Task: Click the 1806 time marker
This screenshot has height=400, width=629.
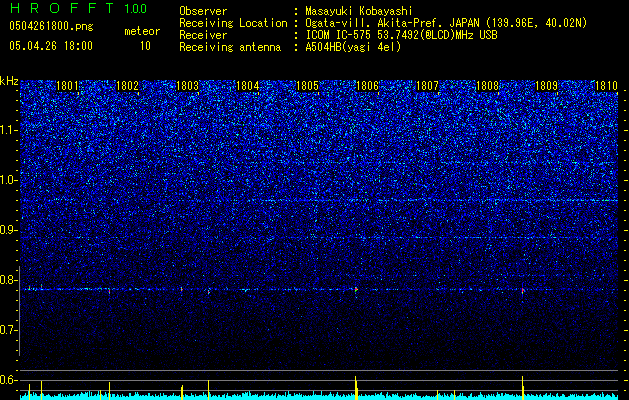Action: [x=367, y=86]
